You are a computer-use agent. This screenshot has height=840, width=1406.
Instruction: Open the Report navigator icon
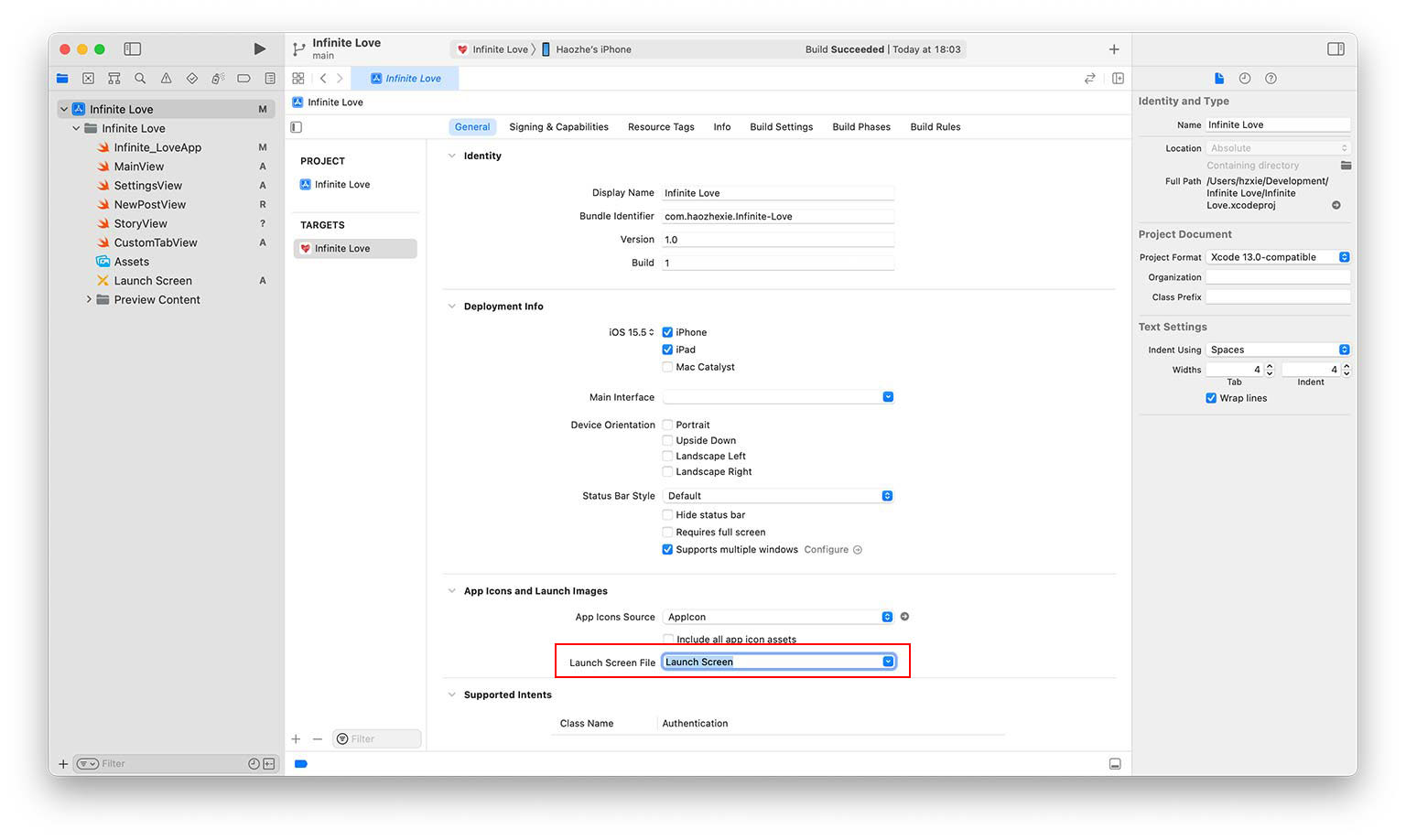coord(270,79)
